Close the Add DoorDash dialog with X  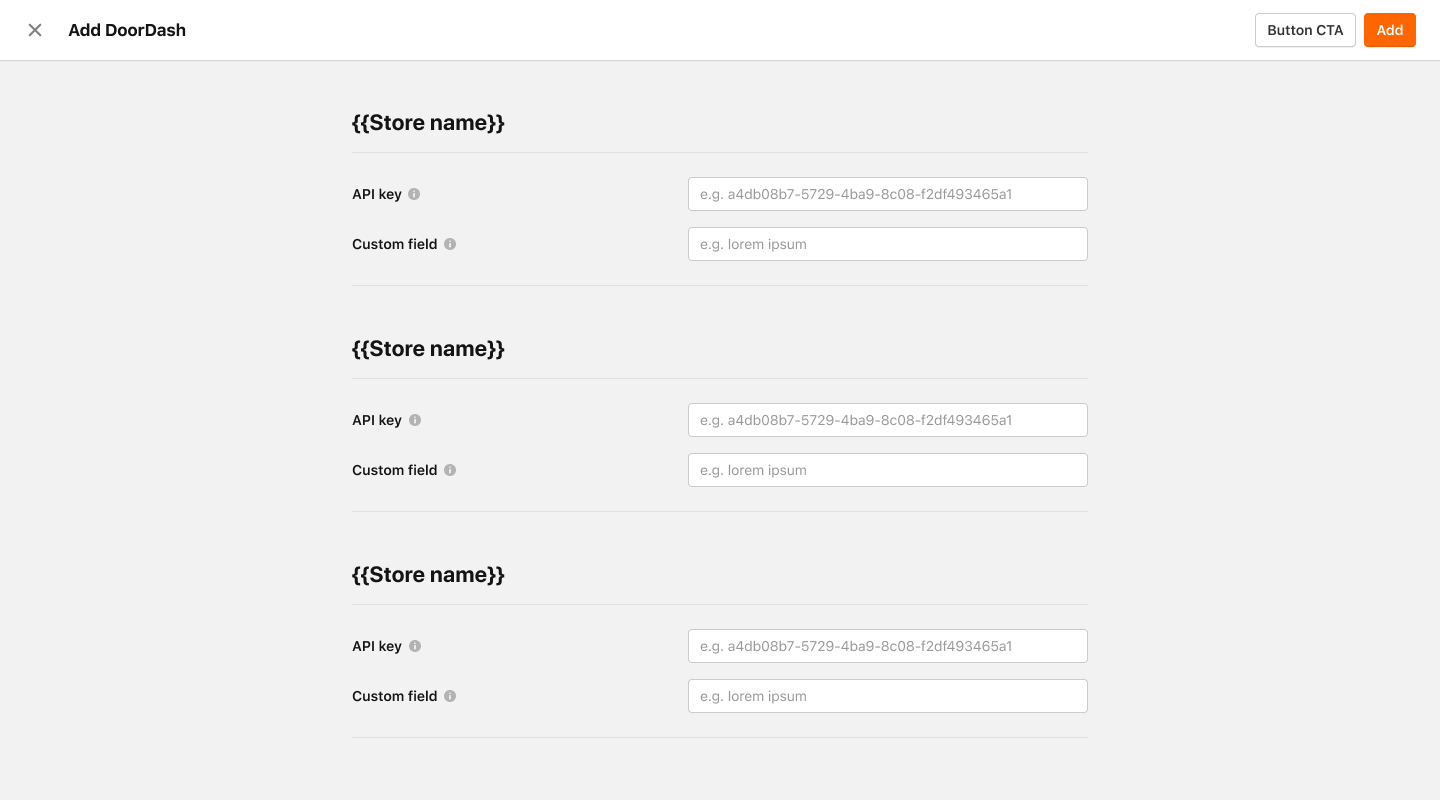click(x=35, y=30)
